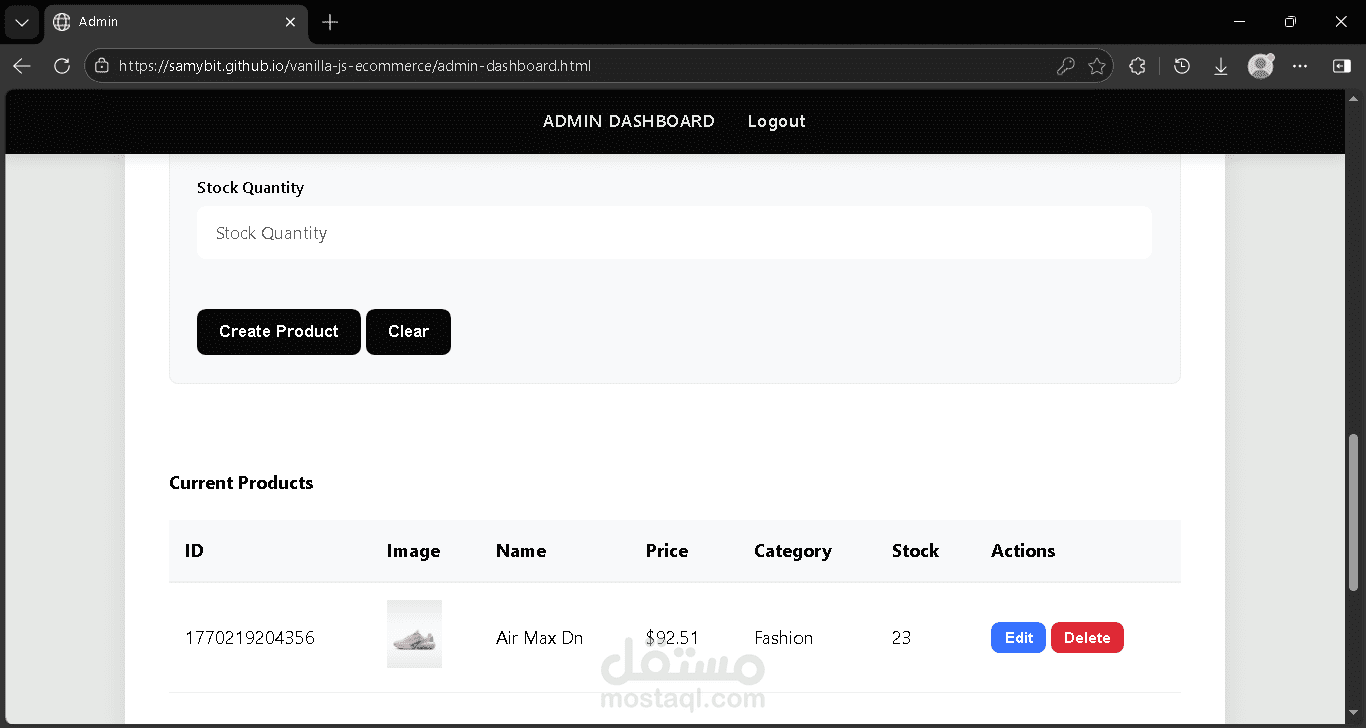
Task: Click the Logout navigation link
Action: pyautogui.click(x=776, y=121)
